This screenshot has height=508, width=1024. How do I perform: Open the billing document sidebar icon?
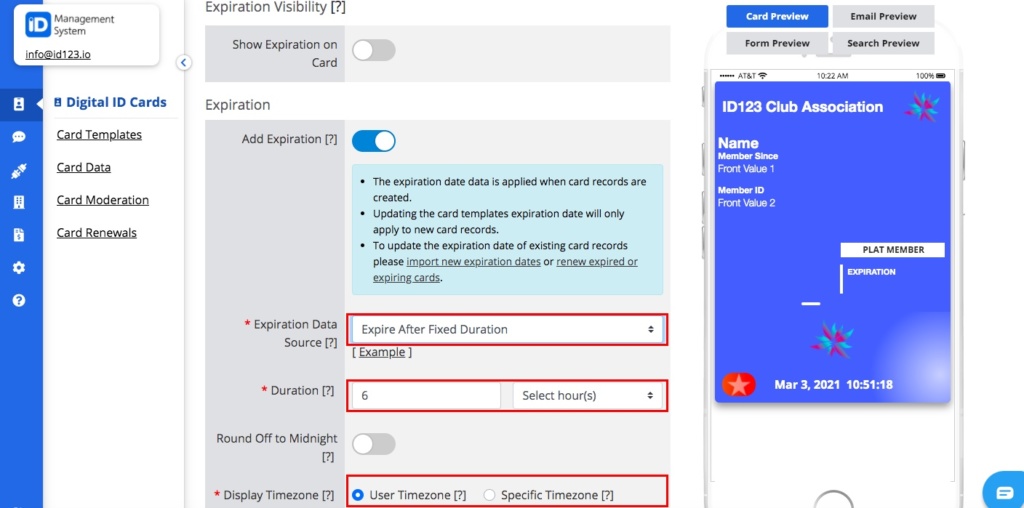coord(19,235)
